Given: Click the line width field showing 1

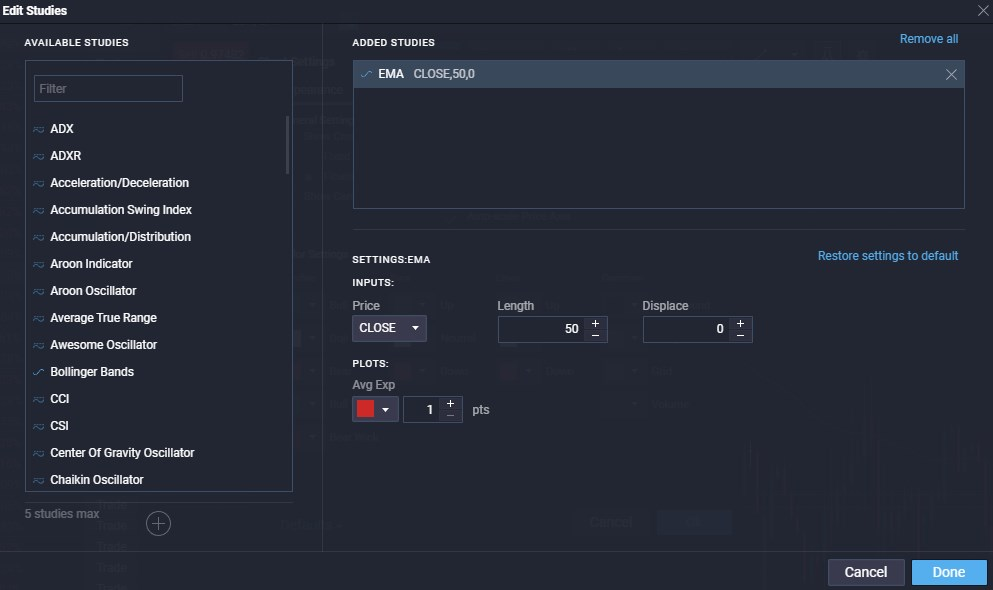Looking at the screenshot, I should point(422,410).
